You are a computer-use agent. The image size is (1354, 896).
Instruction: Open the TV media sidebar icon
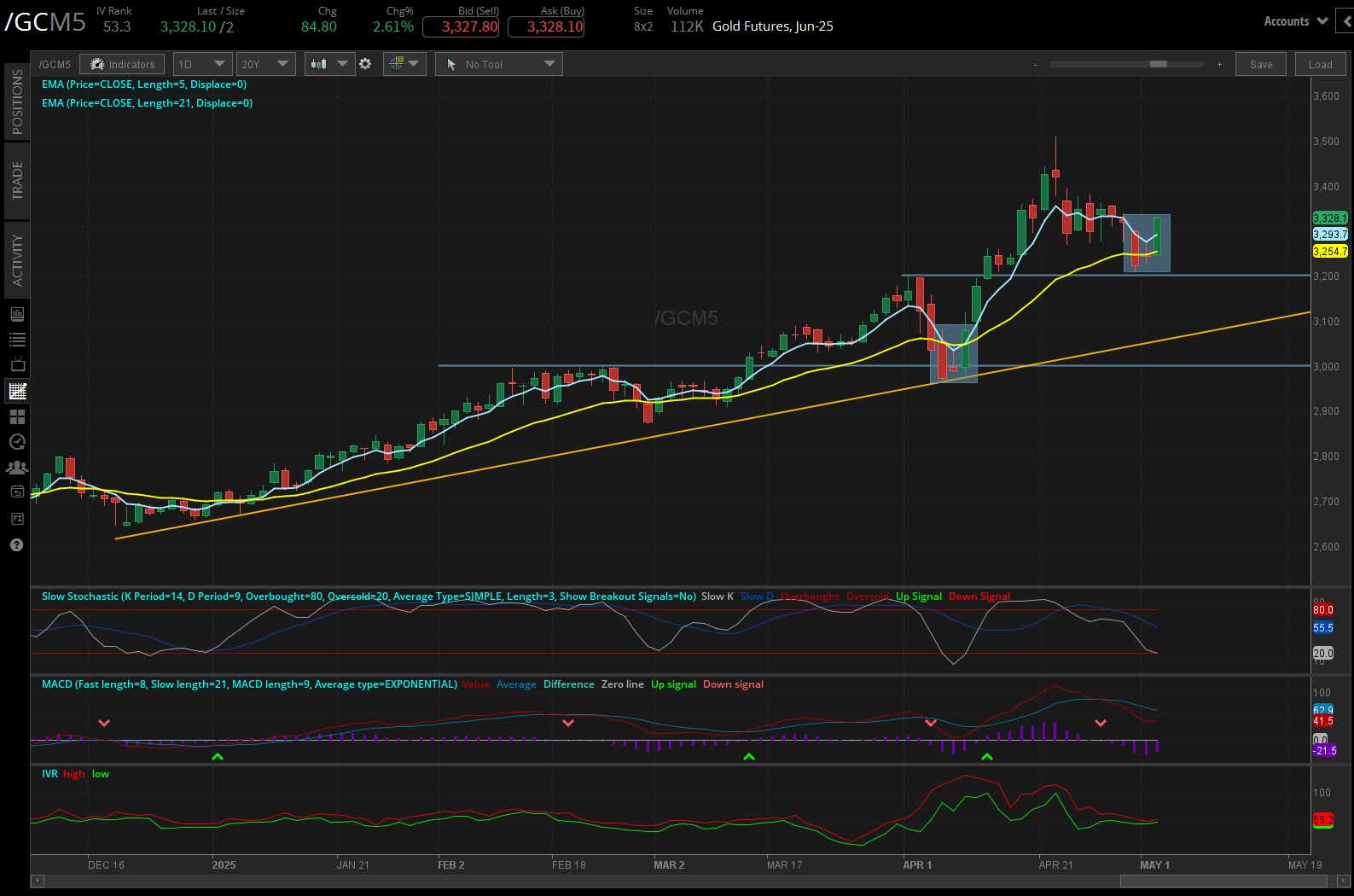(x=17, y=365)
